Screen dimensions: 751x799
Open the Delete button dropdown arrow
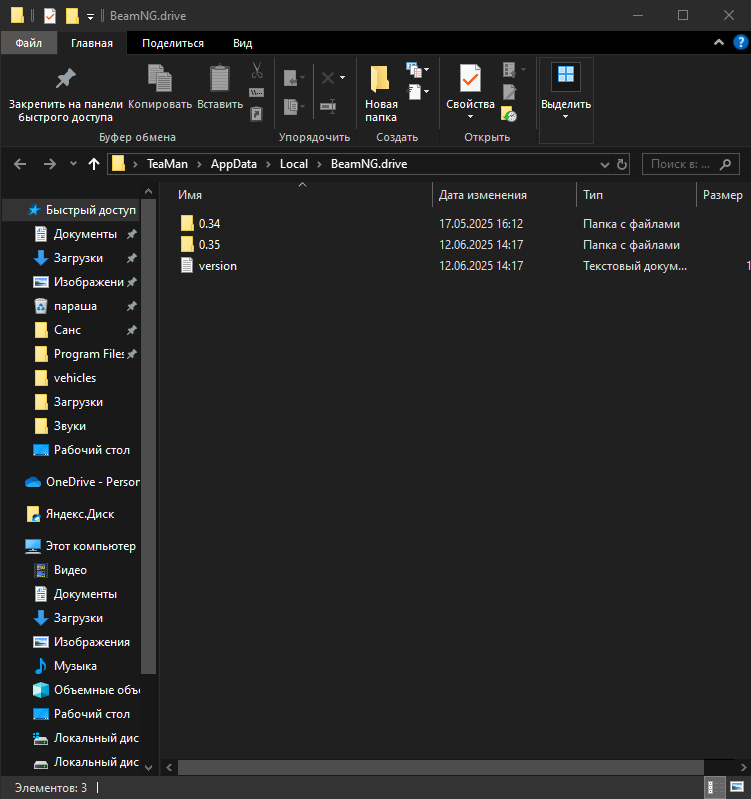click(x=342, y=78)
